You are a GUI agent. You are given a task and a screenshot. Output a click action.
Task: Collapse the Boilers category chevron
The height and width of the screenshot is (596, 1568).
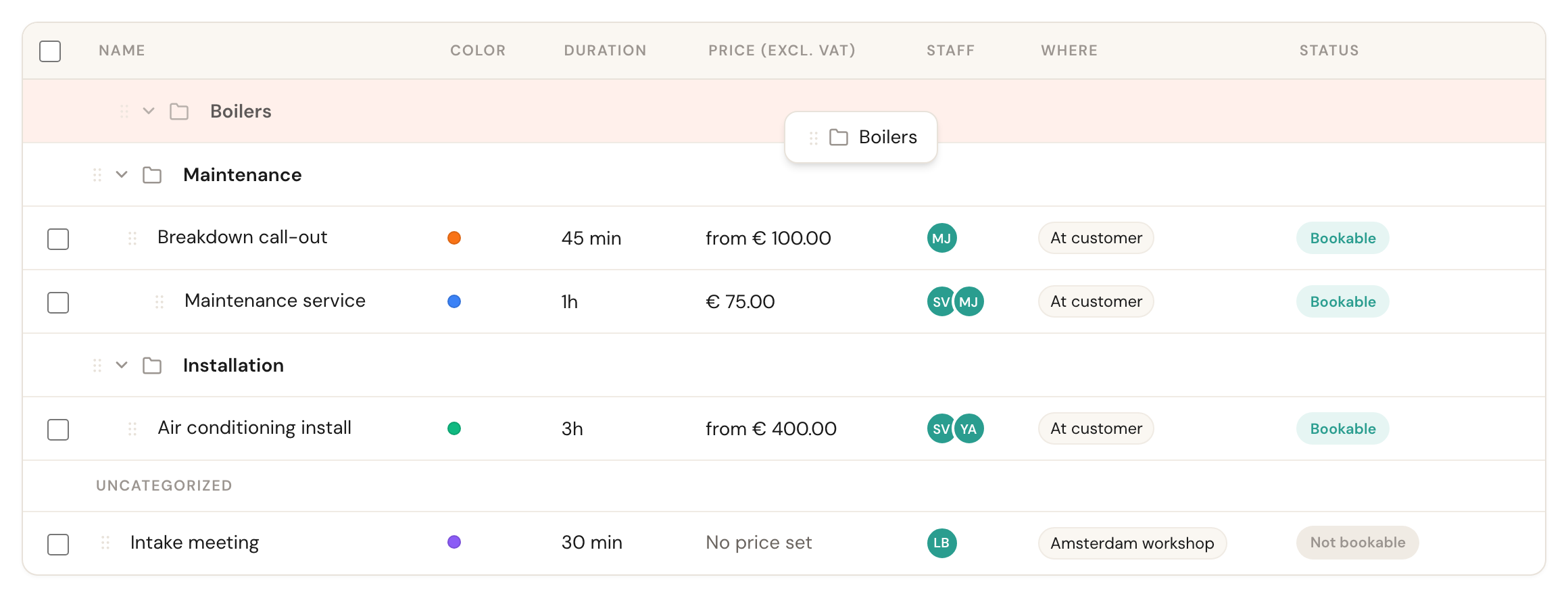tap(149, 111)
